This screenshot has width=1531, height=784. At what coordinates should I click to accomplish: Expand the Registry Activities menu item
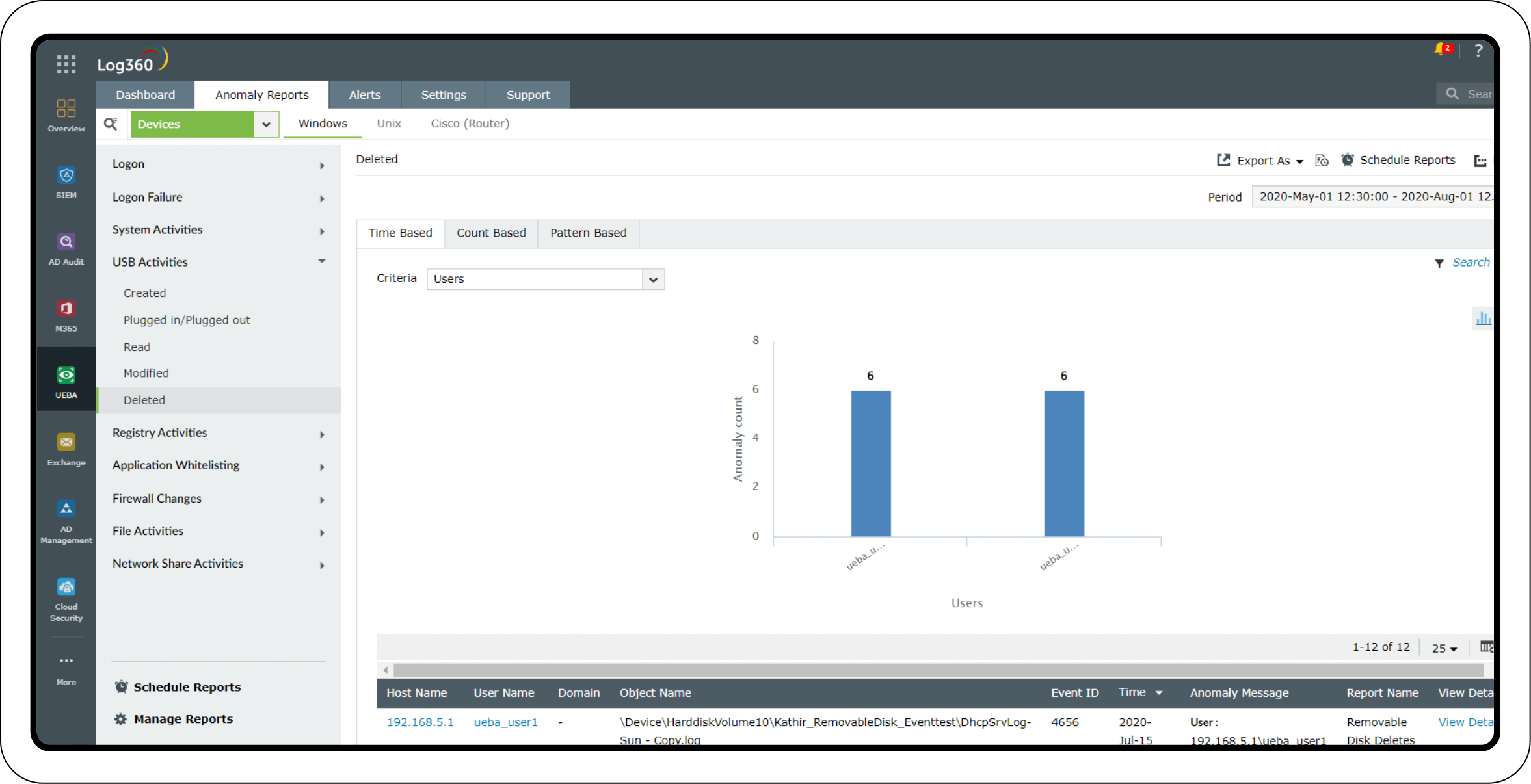click(321, 434)
